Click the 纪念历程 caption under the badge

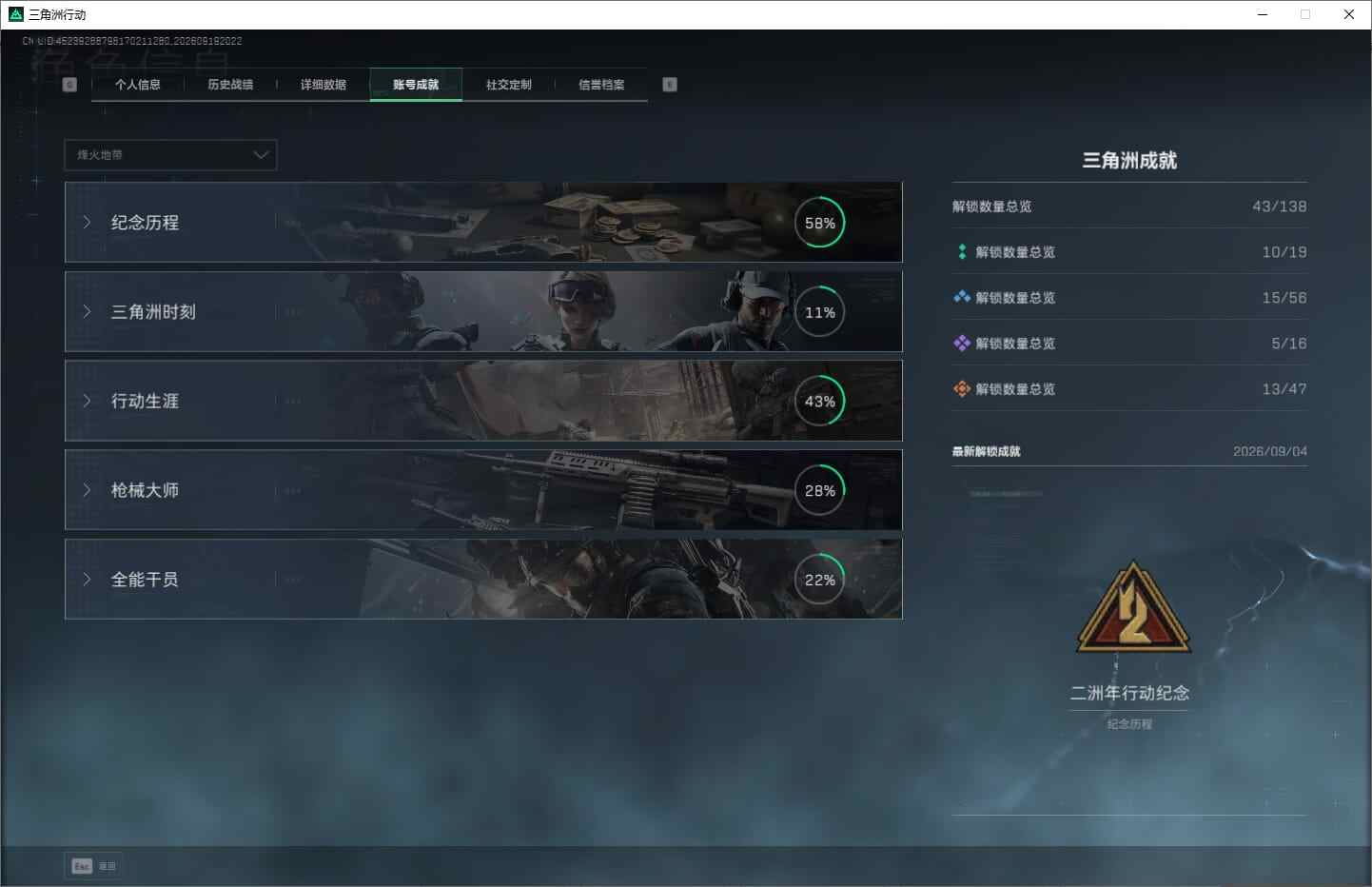(x=1129, y=724)
